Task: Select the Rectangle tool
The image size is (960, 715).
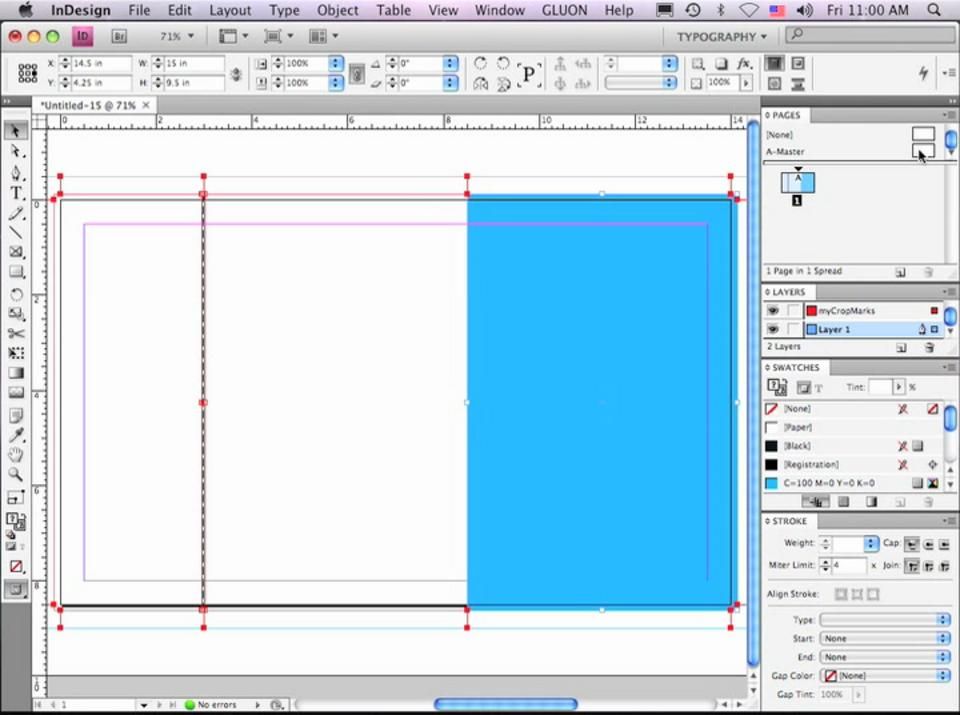Action: [16, 272]
